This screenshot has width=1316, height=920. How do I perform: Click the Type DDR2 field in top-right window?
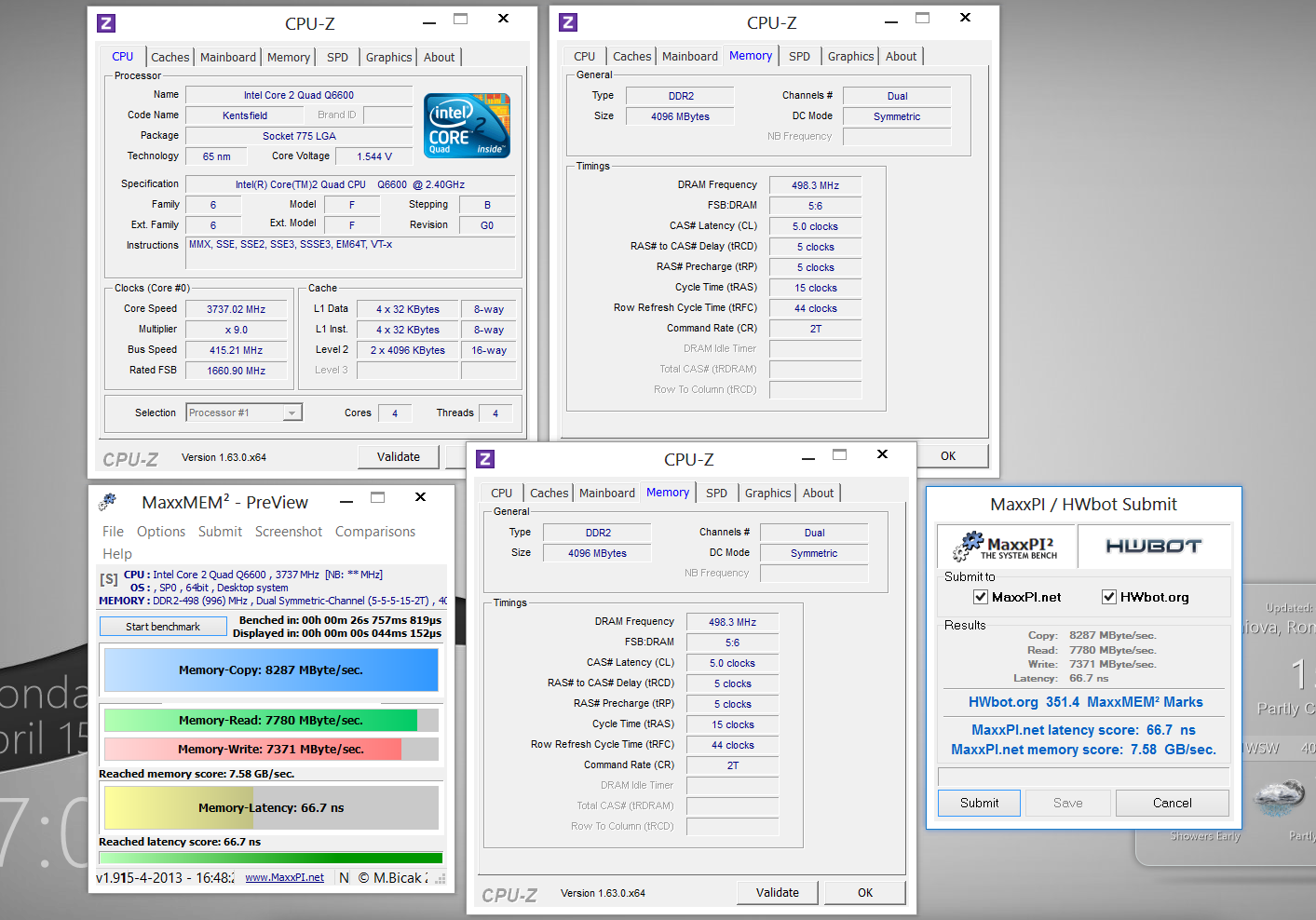coord(681,96)
